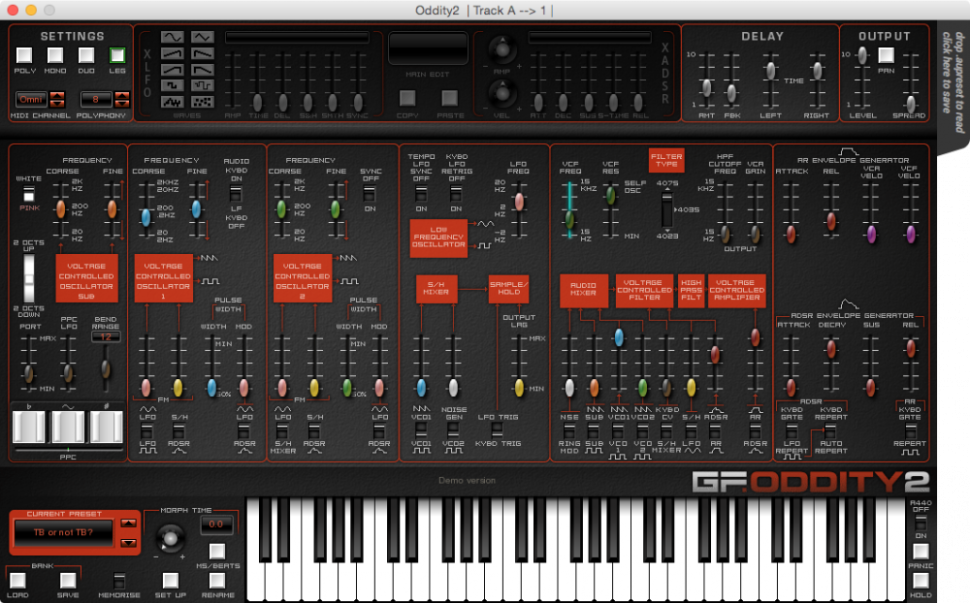
Task: Click the Low Frequency Oscillator block
Action: [x=437, y=236]
